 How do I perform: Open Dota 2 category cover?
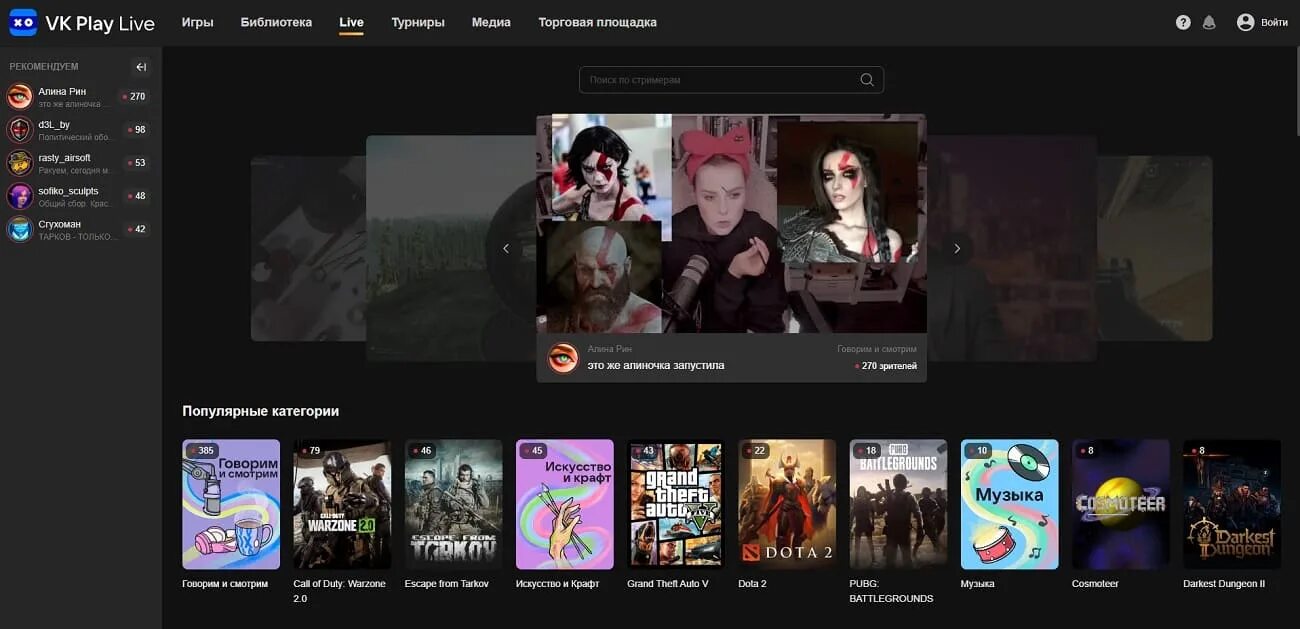pyautogui.click(x=787, y=504)
